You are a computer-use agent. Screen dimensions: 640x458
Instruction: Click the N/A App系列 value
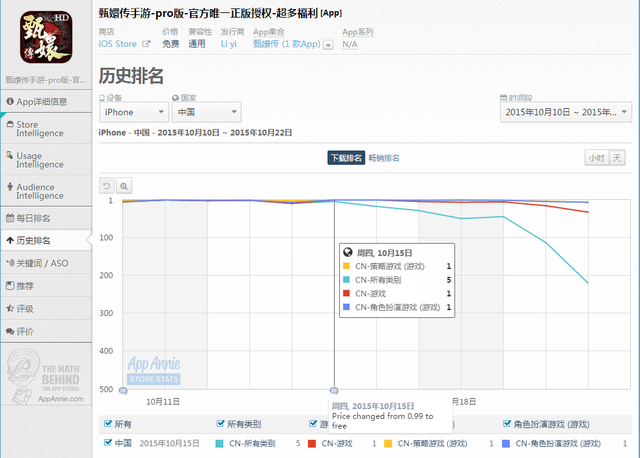(x=350, y=44)
